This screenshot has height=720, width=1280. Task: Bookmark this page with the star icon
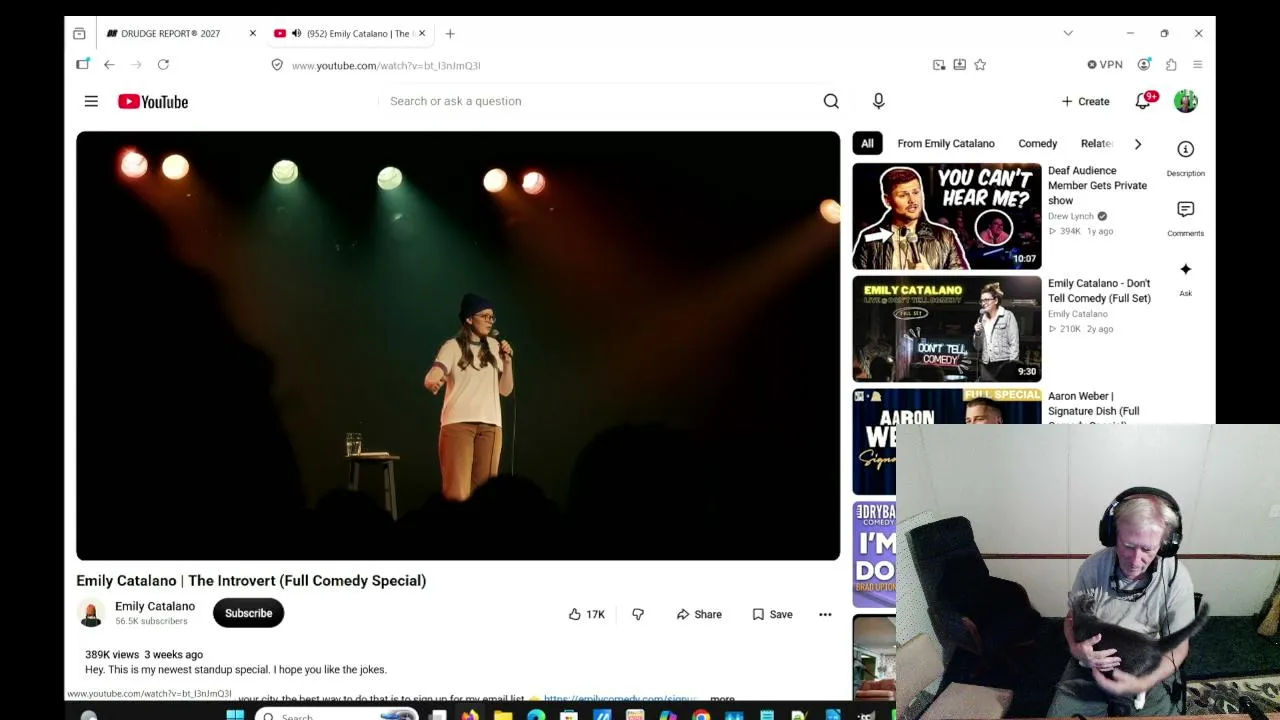(x=980, y=65)
